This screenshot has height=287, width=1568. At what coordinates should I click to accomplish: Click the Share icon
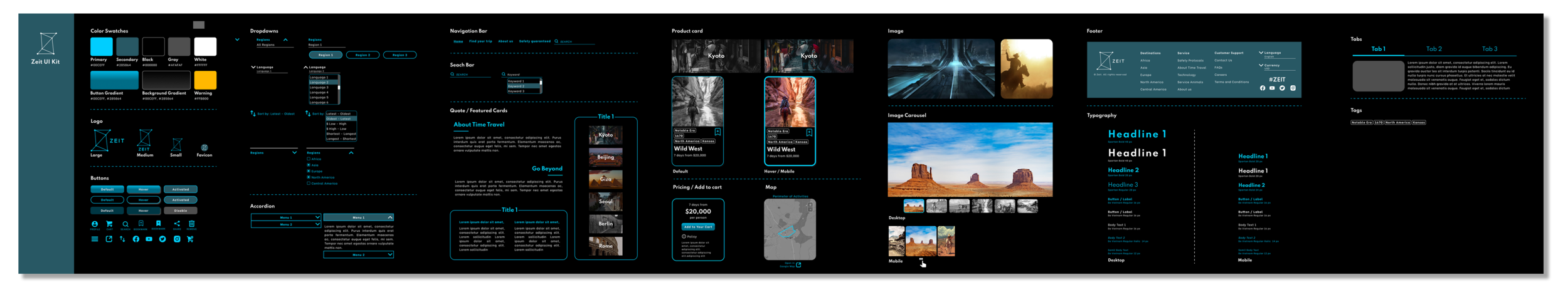[x=176, y=224]
